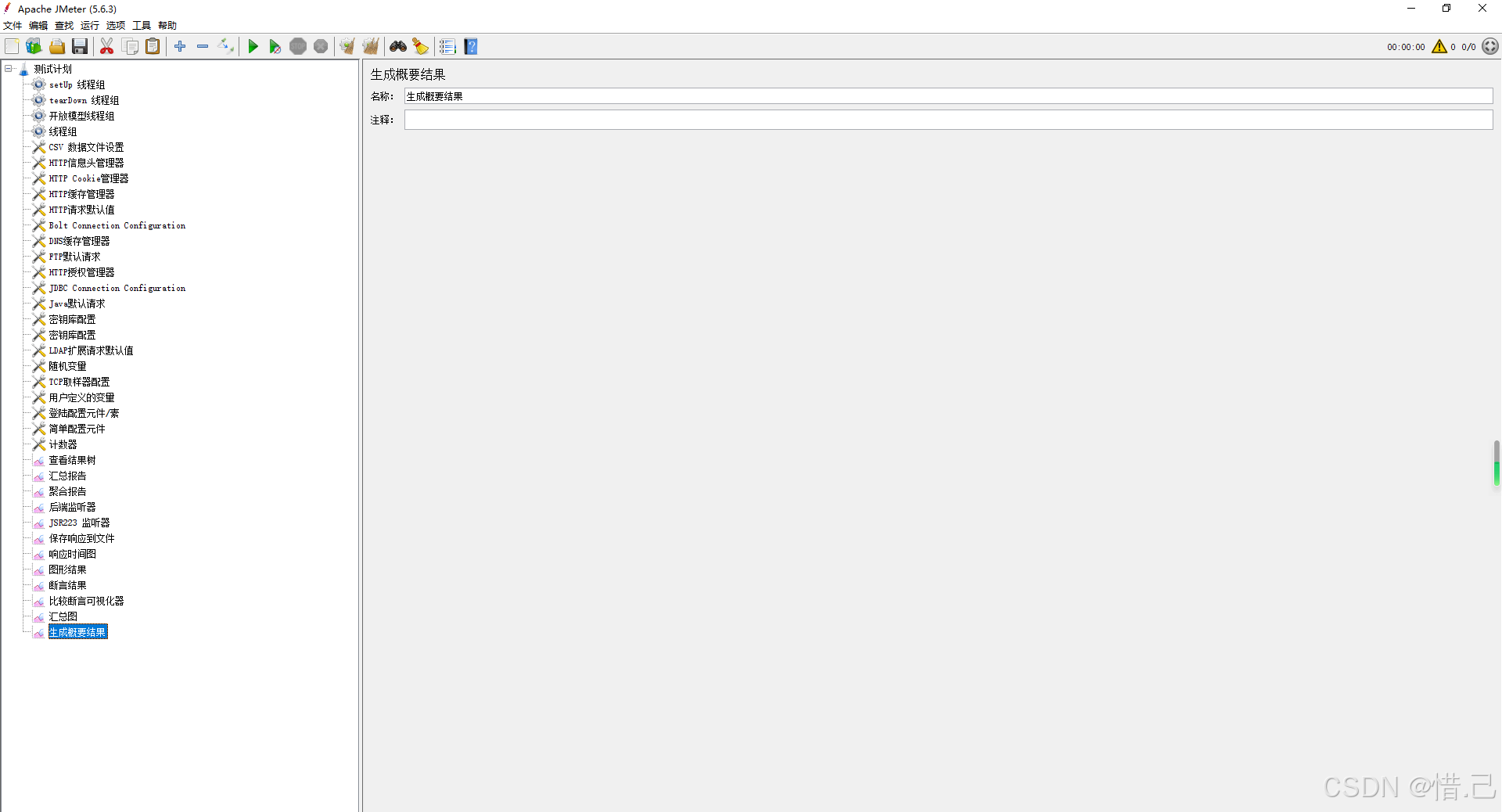Click the Cut scissors icon
1502x812 pixels.
(107, 47)
